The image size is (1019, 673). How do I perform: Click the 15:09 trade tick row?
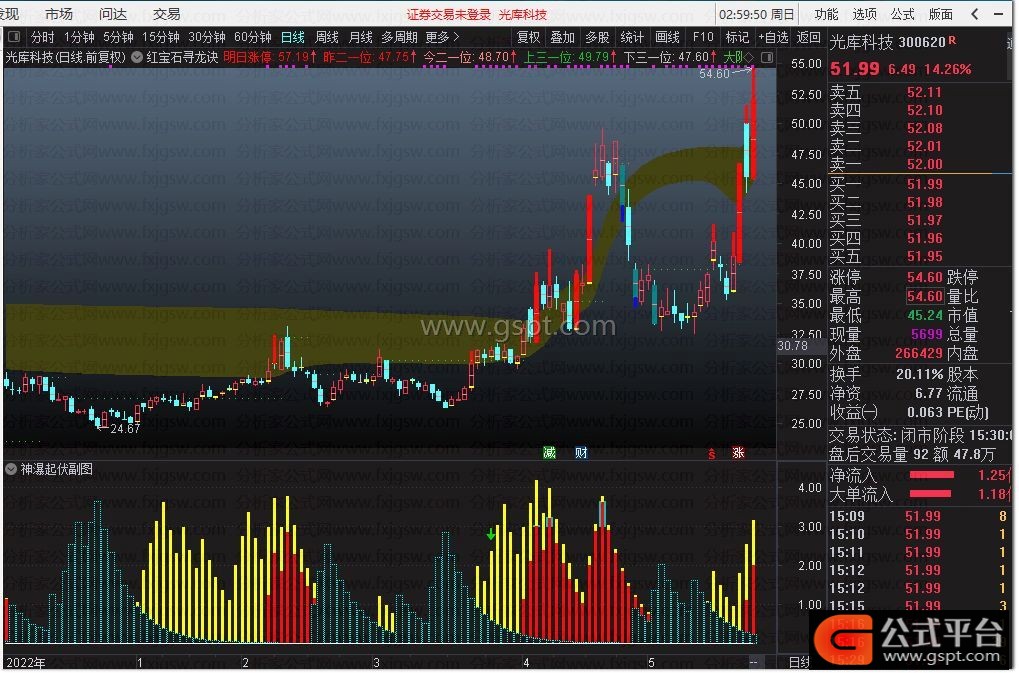(x=919, y=516)
